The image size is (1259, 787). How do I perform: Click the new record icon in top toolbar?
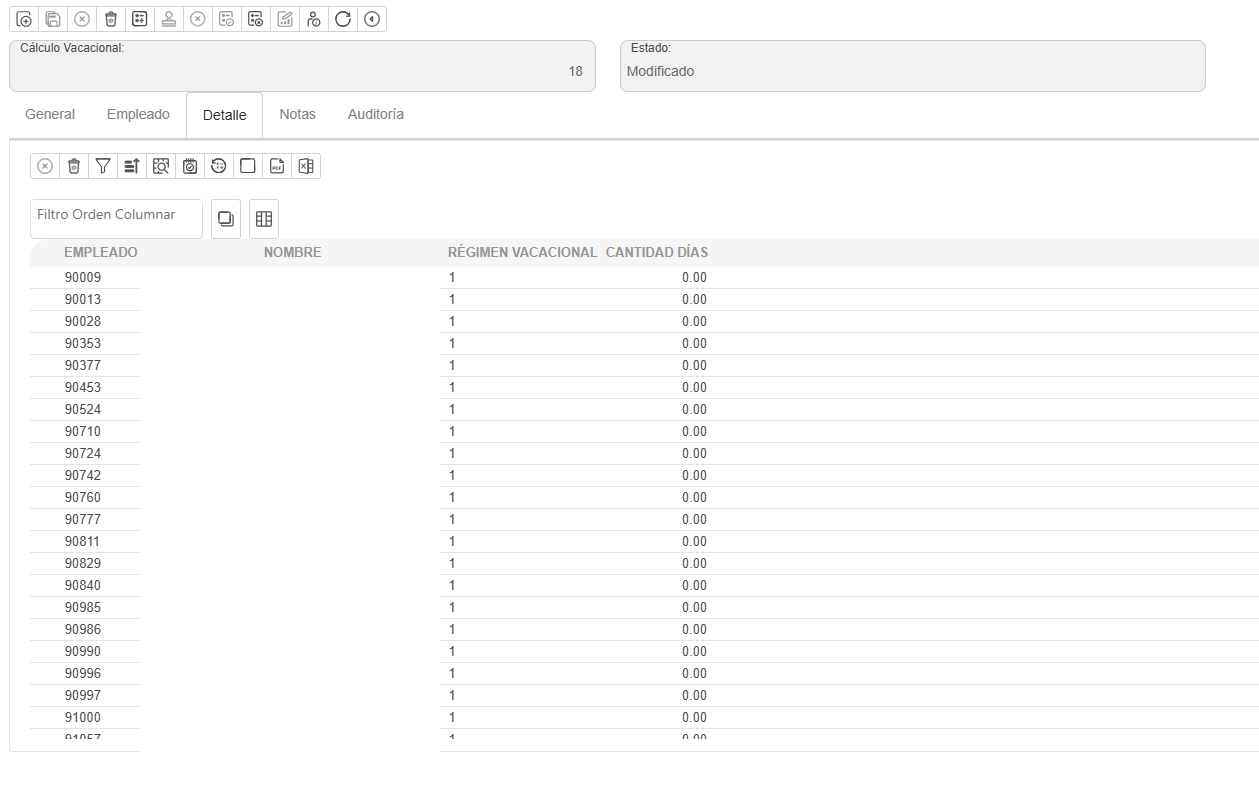(x=23, y=19)
